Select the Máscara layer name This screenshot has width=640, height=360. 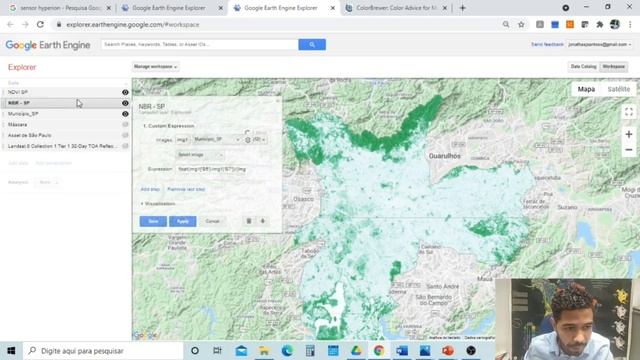click(x=18, y=124)
